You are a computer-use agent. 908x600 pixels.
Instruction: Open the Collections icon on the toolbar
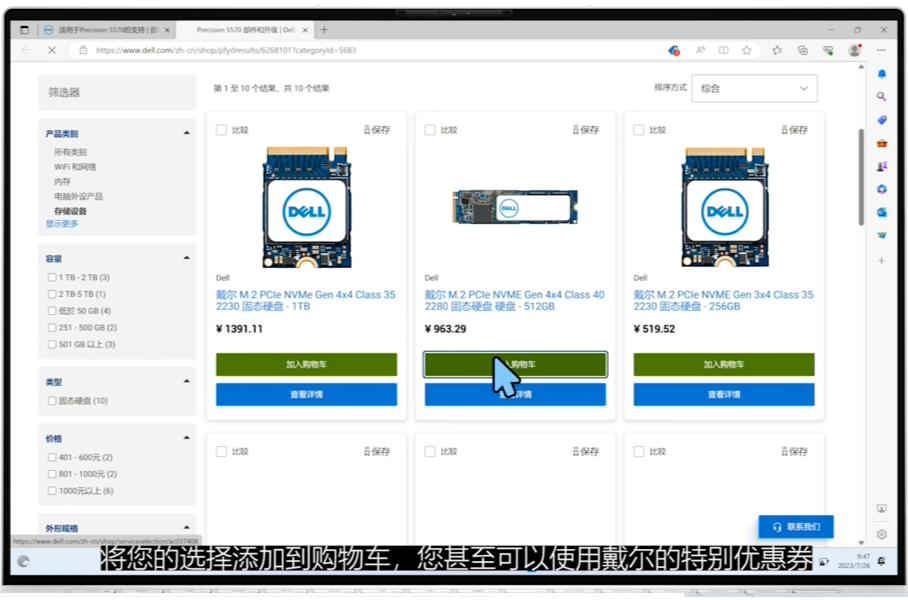tap(776, 49)
